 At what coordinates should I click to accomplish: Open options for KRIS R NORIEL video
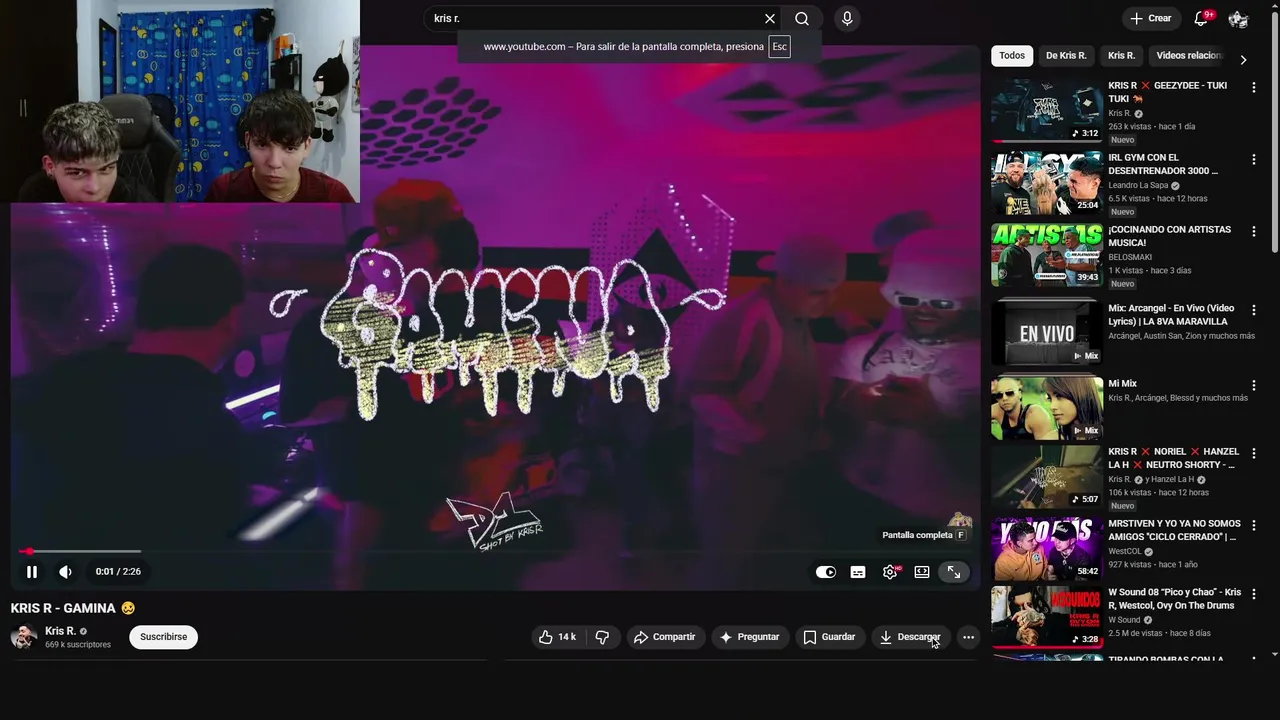coord(1253,454)
